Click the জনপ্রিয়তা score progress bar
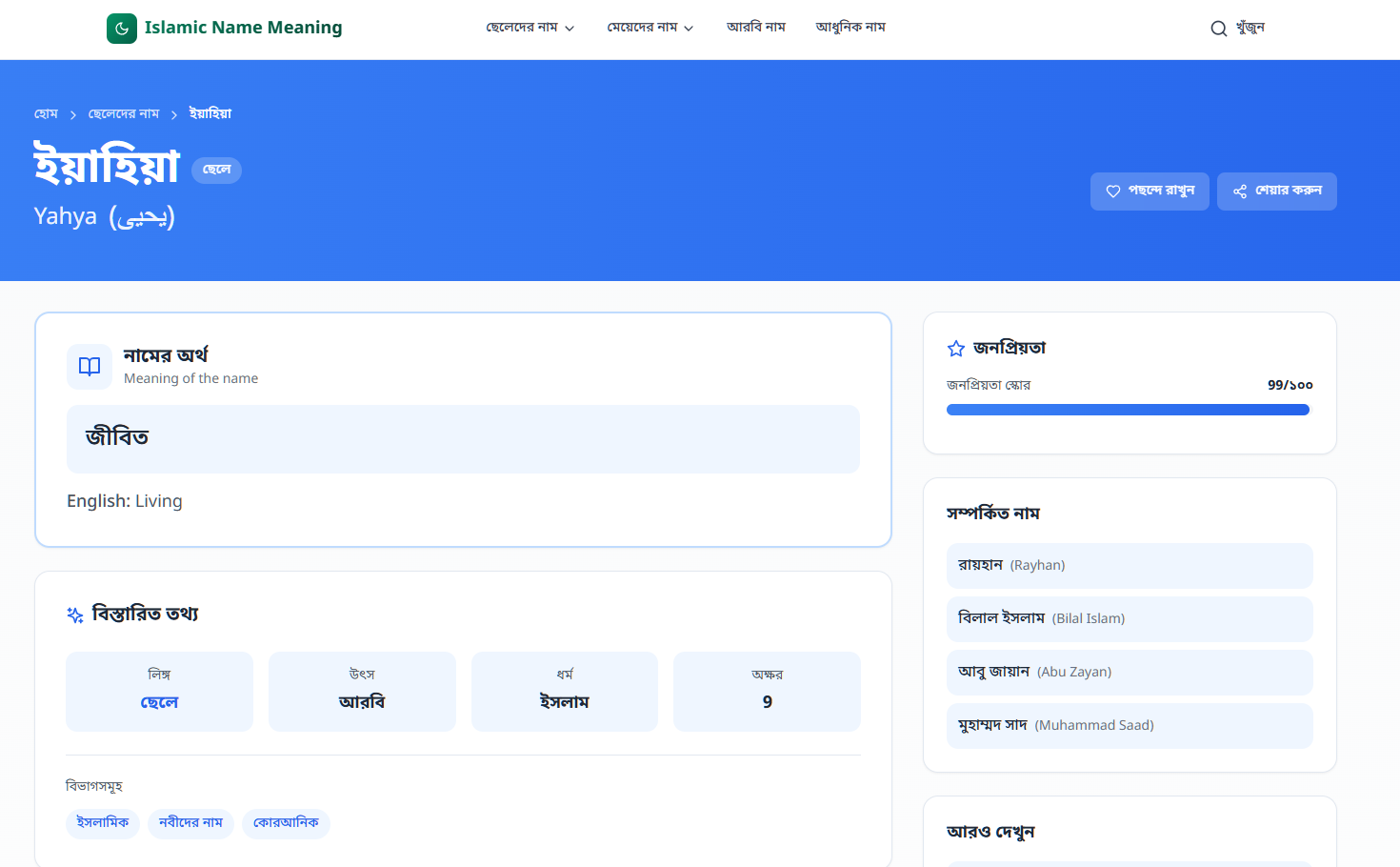 (1128, 410)
